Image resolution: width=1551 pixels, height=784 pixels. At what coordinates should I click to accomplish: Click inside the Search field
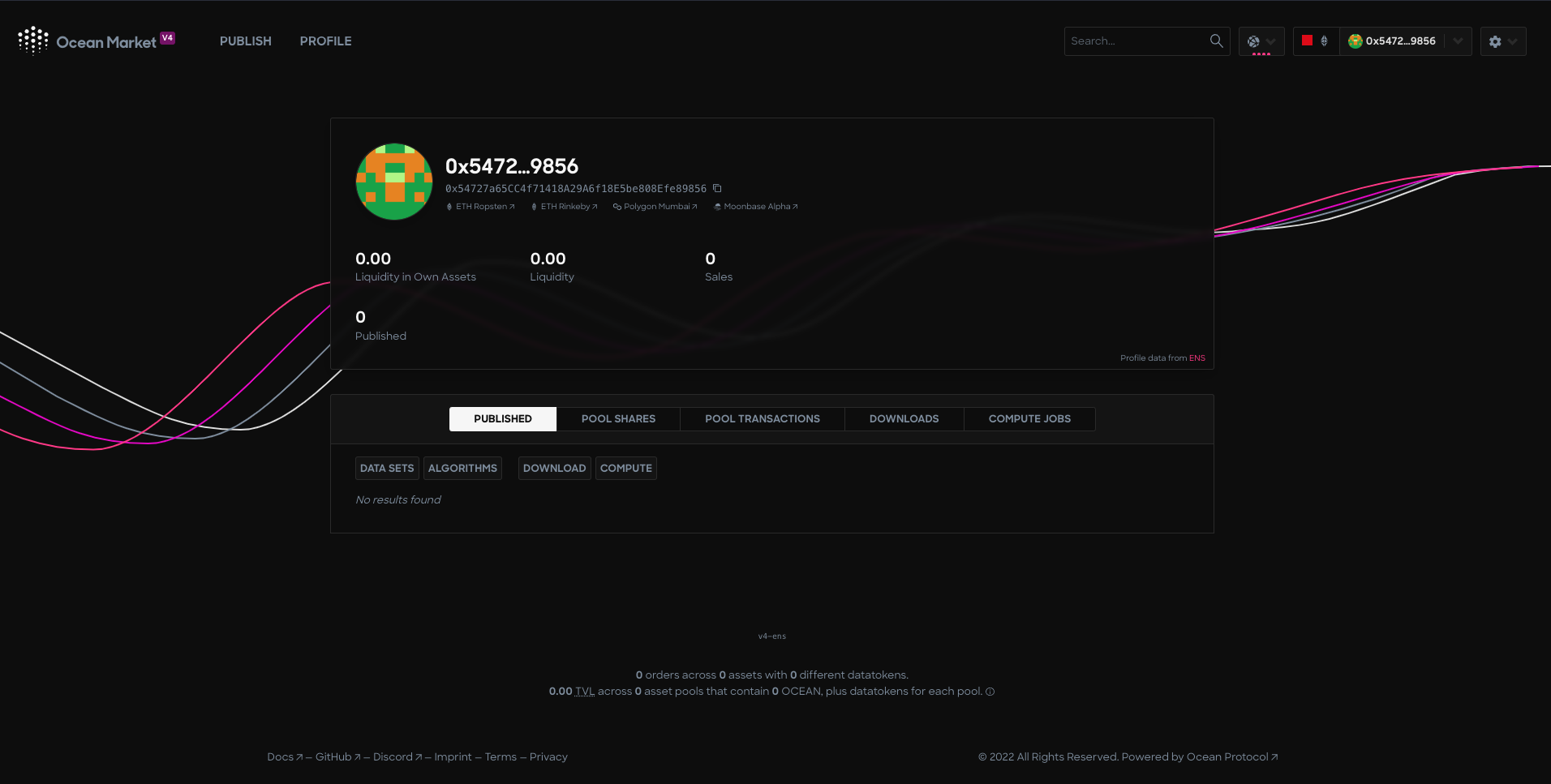(1136, 41)
